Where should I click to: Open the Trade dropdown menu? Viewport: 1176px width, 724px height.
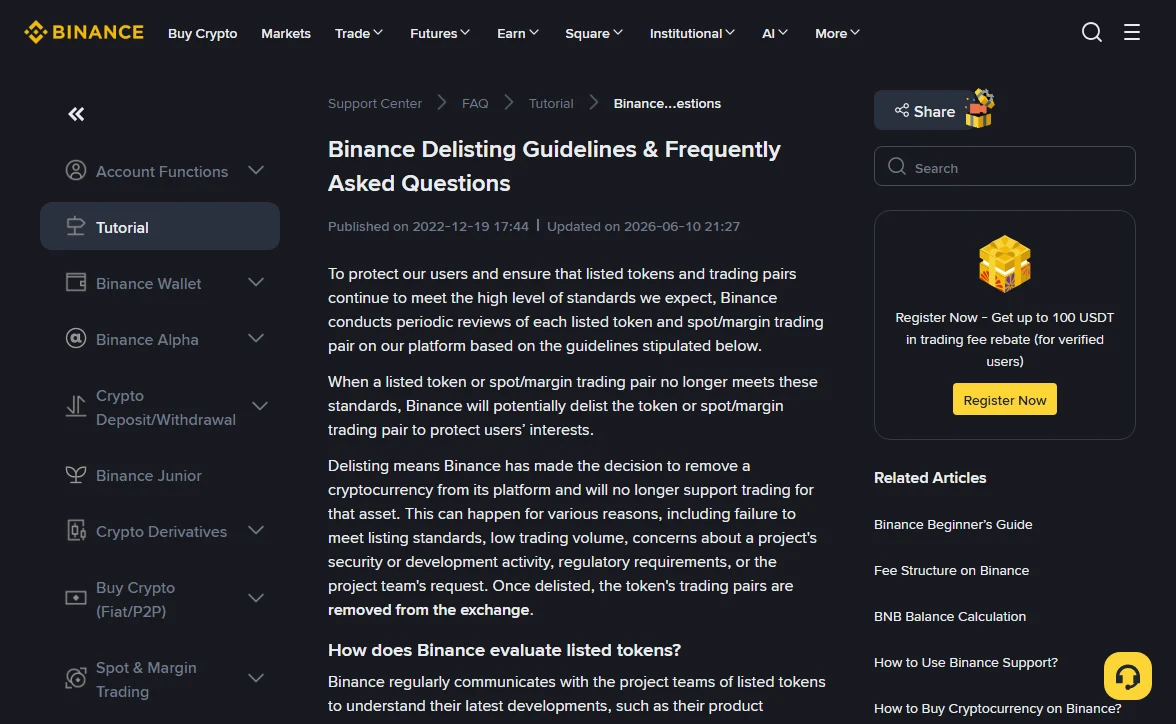click(x=358, y=33)
